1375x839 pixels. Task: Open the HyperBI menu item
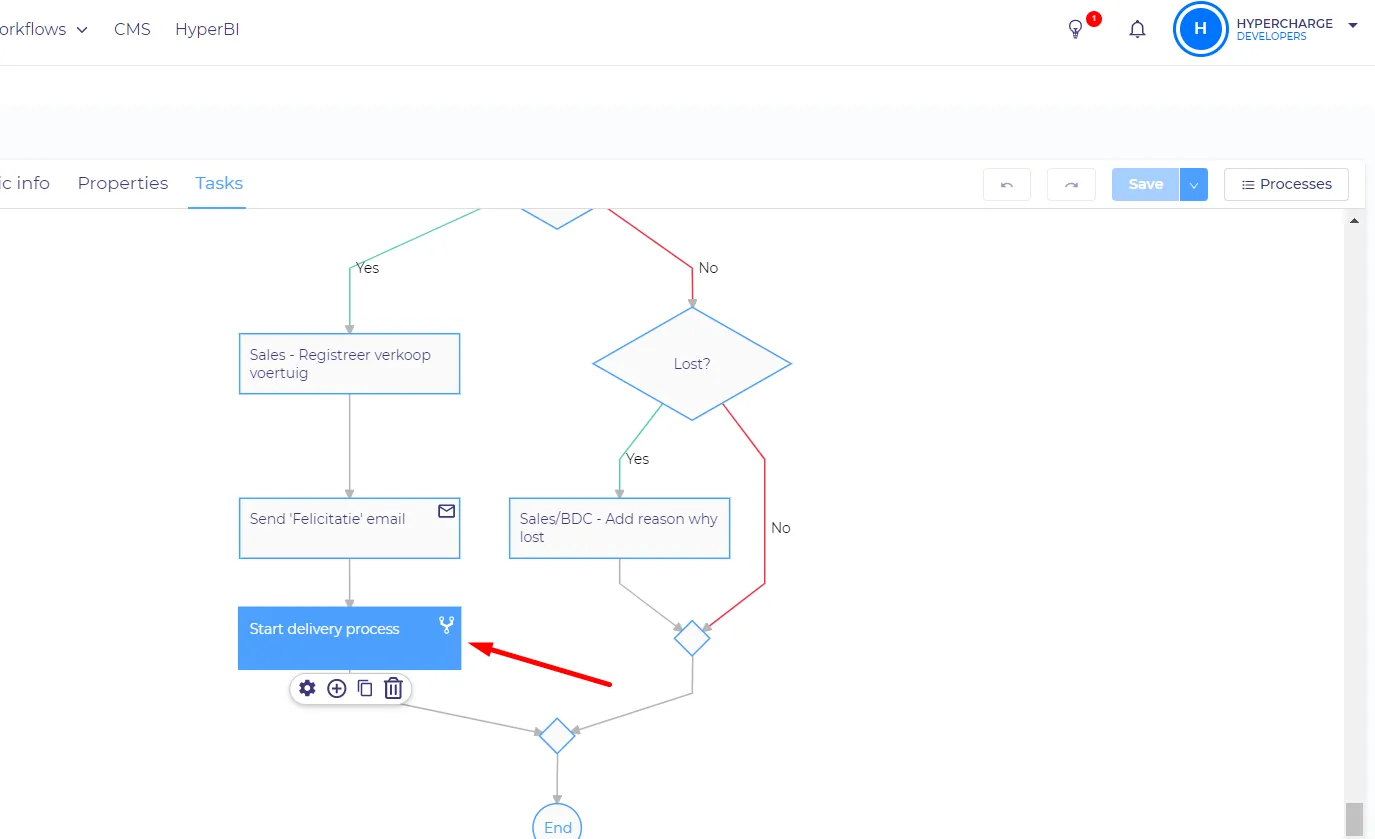207,29
